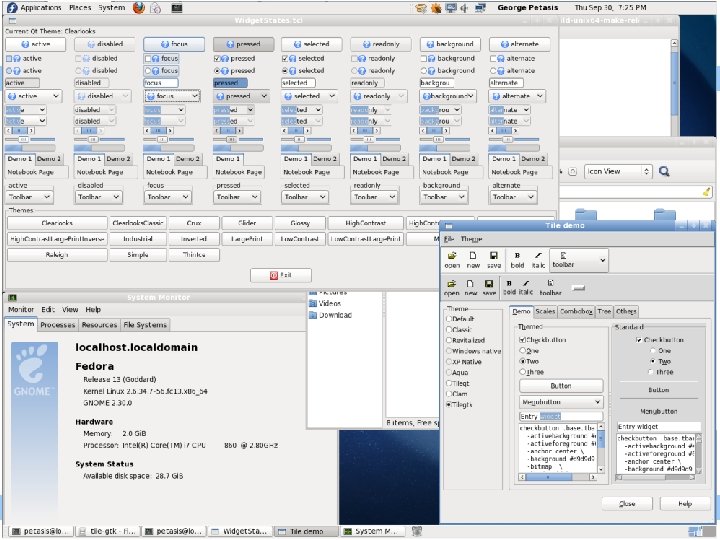Open the Videos folder in sidebar

click(x=328, y=303)
